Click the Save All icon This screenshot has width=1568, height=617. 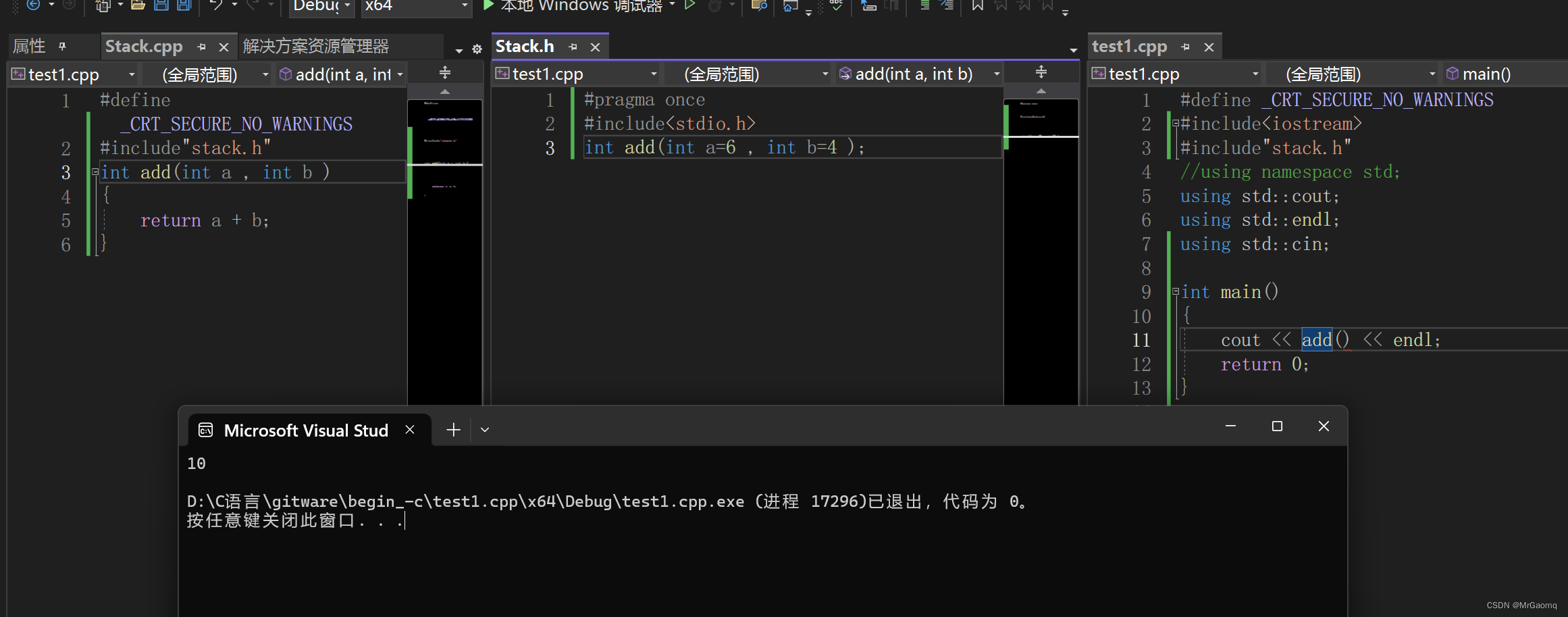[184, 5]
